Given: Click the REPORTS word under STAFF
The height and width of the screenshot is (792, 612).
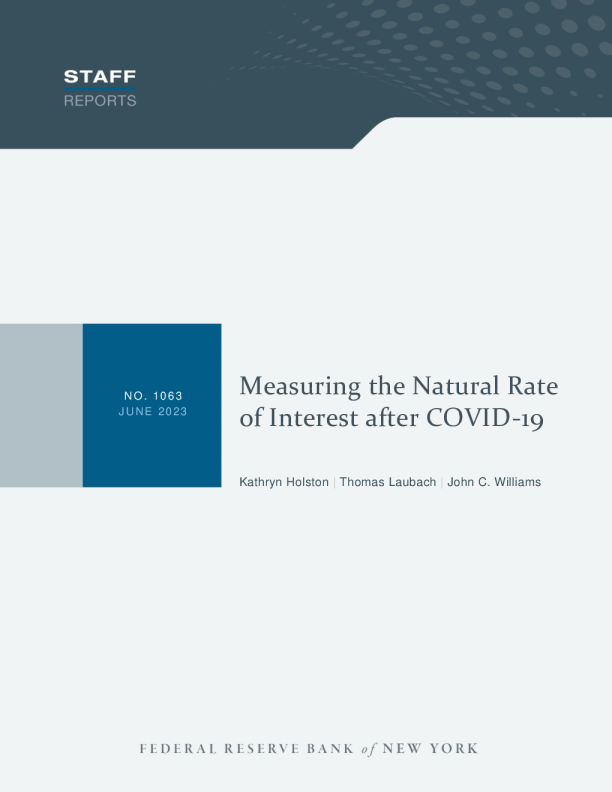Looking at the screenshot, I should [x=100, y=101].
